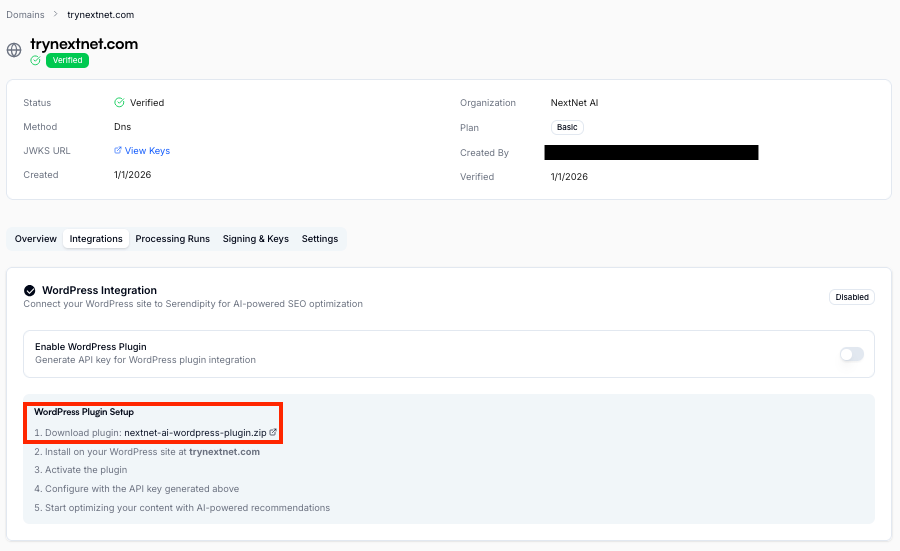This screenshot has width=900, height=551.
Task: Click the trynextnet.com page title
Action: tap(84, 44)
